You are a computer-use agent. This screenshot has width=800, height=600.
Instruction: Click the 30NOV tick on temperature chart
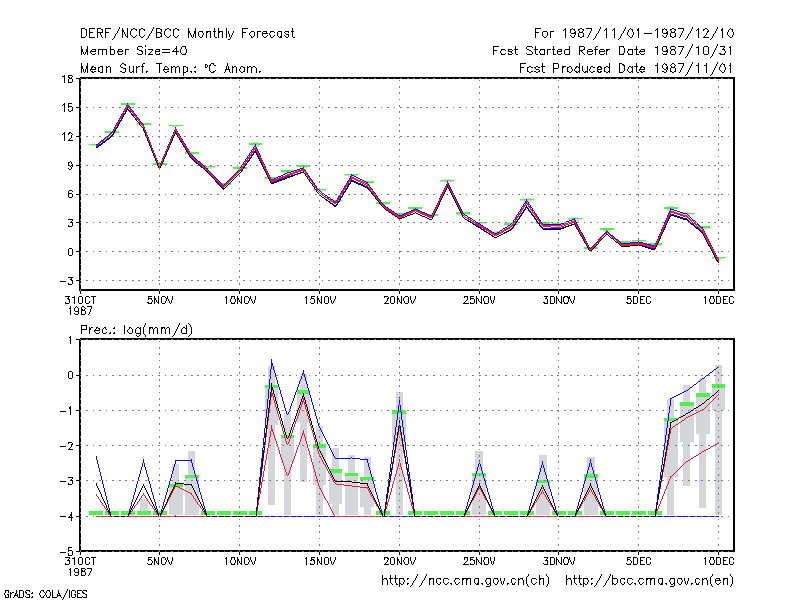(x=559, y=300)
